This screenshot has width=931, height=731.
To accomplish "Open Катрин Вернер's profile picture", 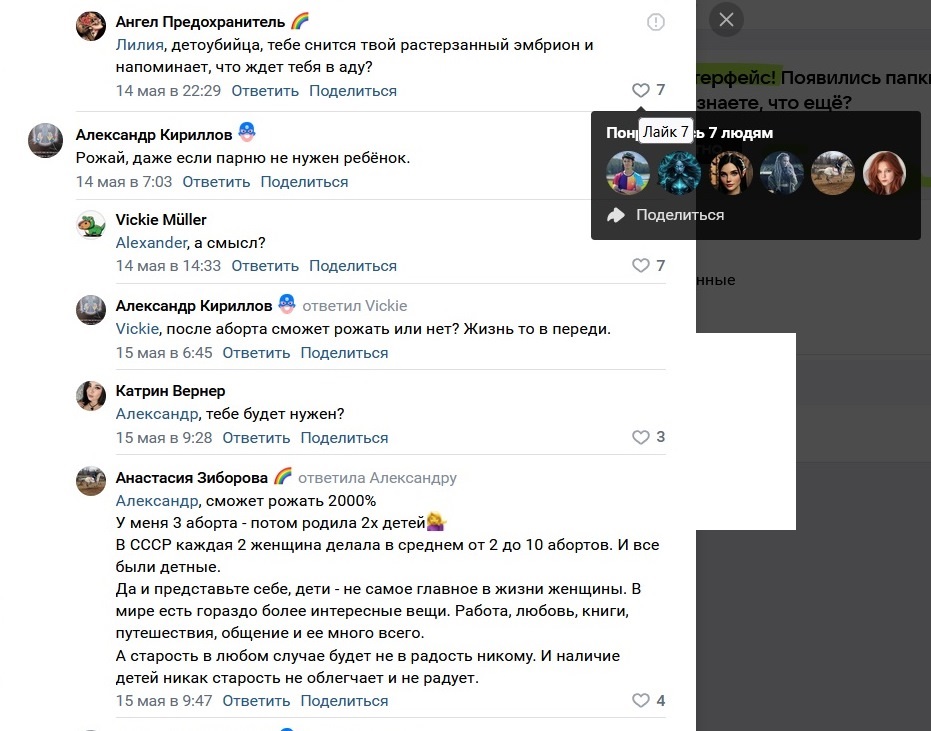I will [x=91, y=396].
